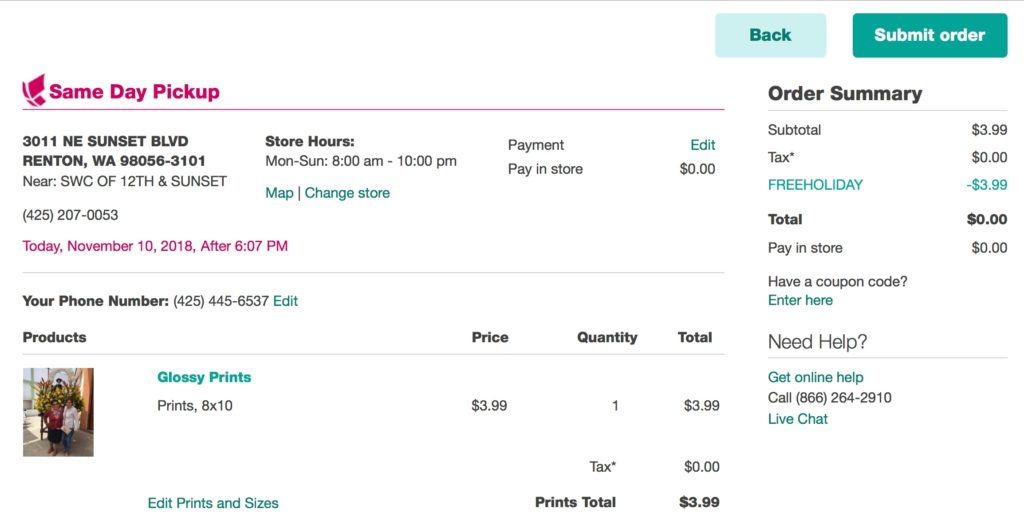
Task: Open the Glossy Prints product link
Action: coord(204,377)
